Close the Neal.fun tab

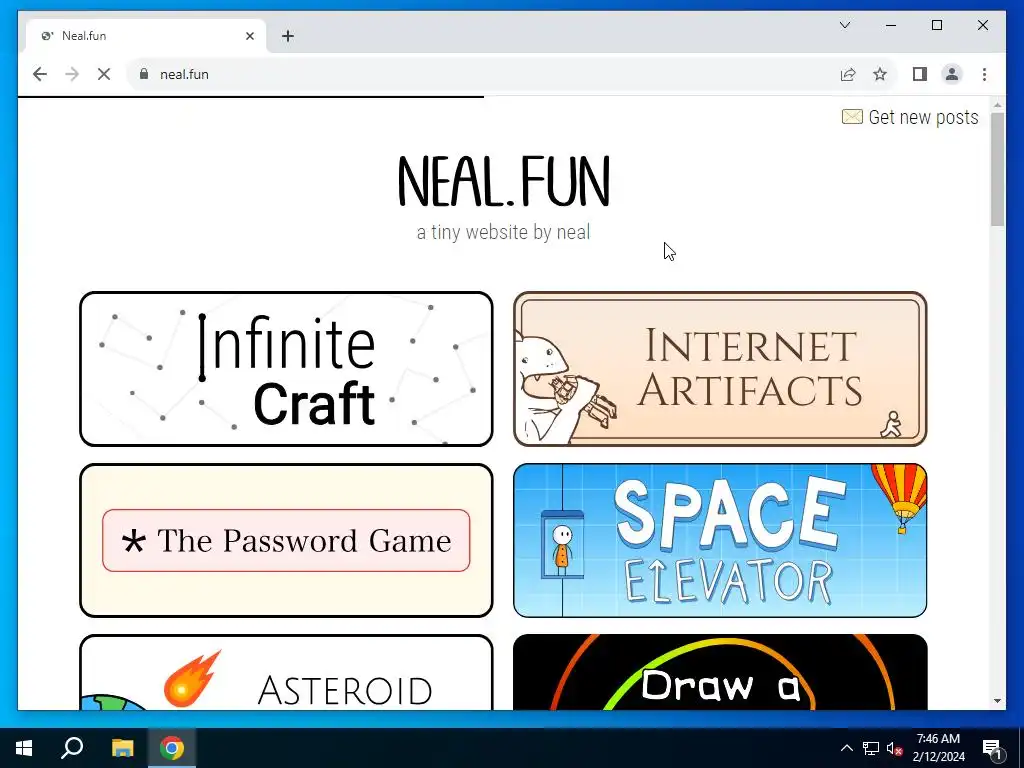[x=249, y=36]
